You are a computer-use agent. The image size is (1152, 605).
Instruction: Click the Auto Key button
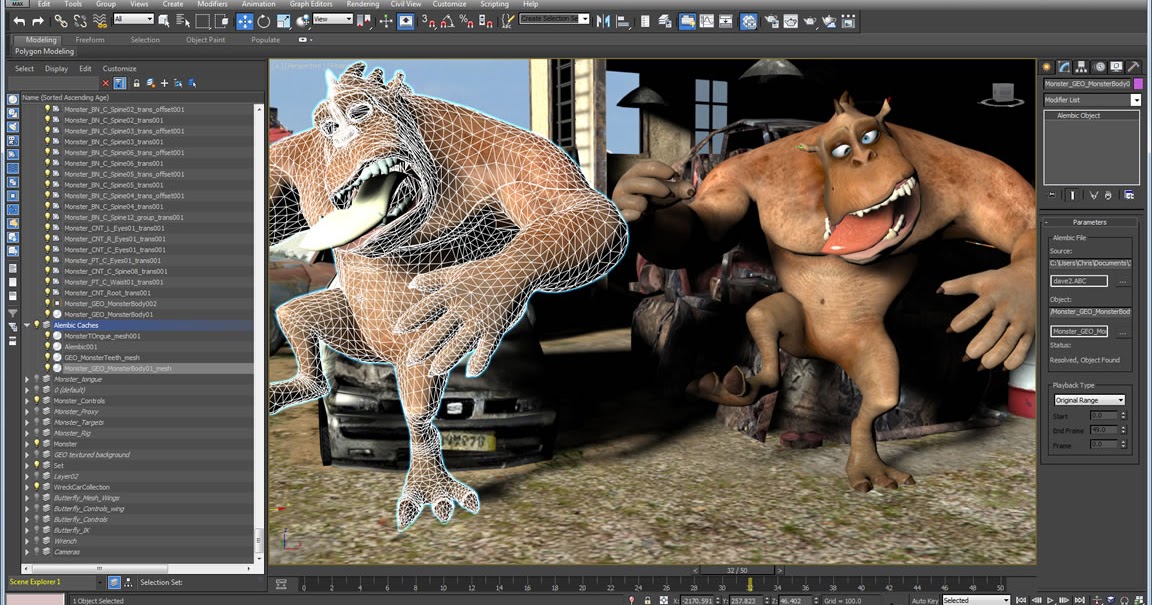click(x=924, y=601)
